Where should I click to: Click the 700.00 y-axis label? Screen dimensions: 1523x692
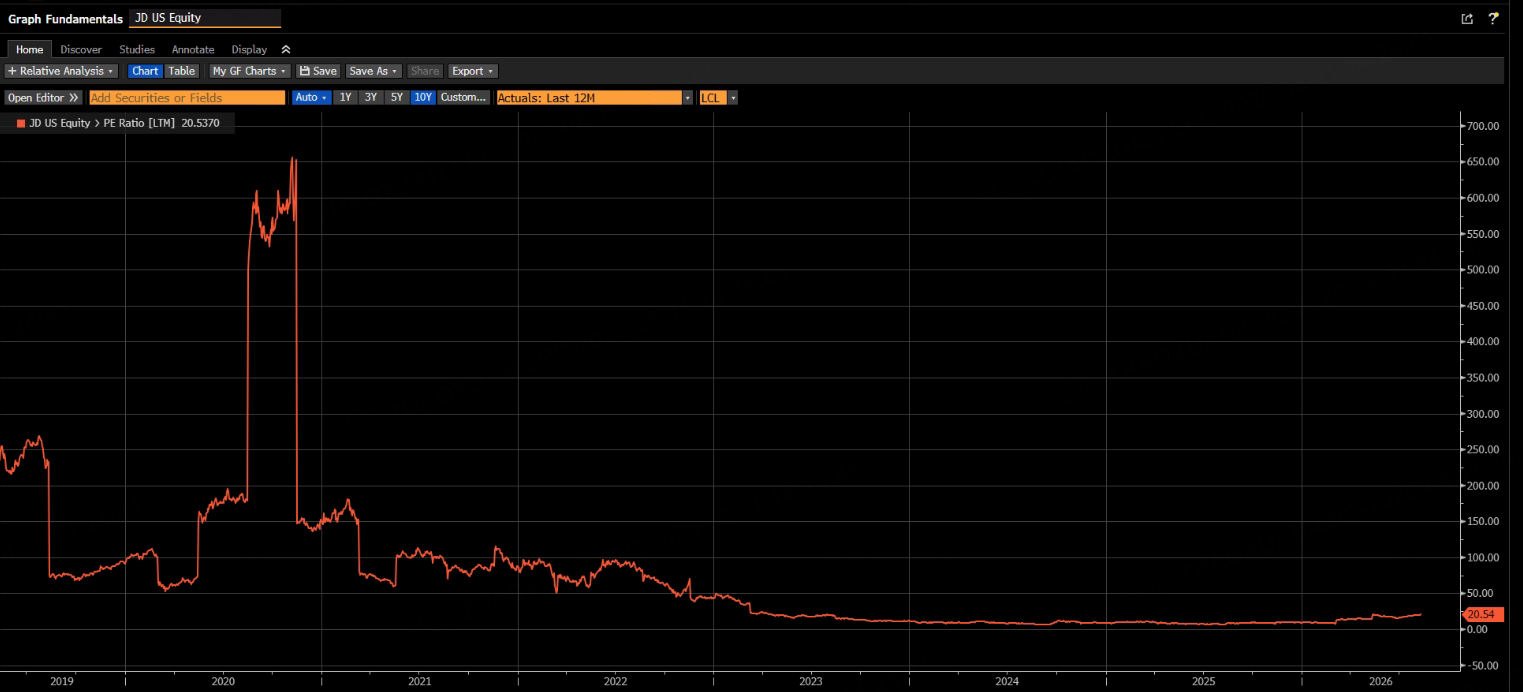pyautogui.click(x=1481, y=126)
